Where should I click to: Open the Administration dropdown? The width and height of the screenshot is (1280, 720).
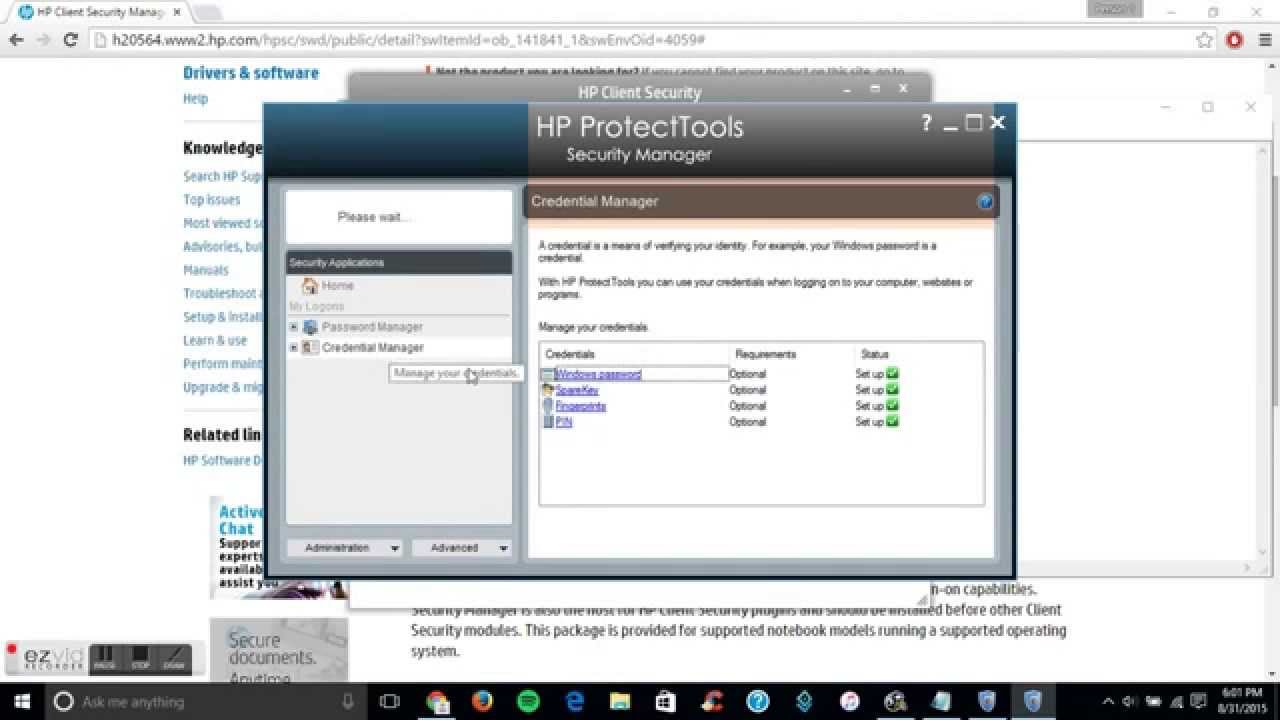[345, 548]
